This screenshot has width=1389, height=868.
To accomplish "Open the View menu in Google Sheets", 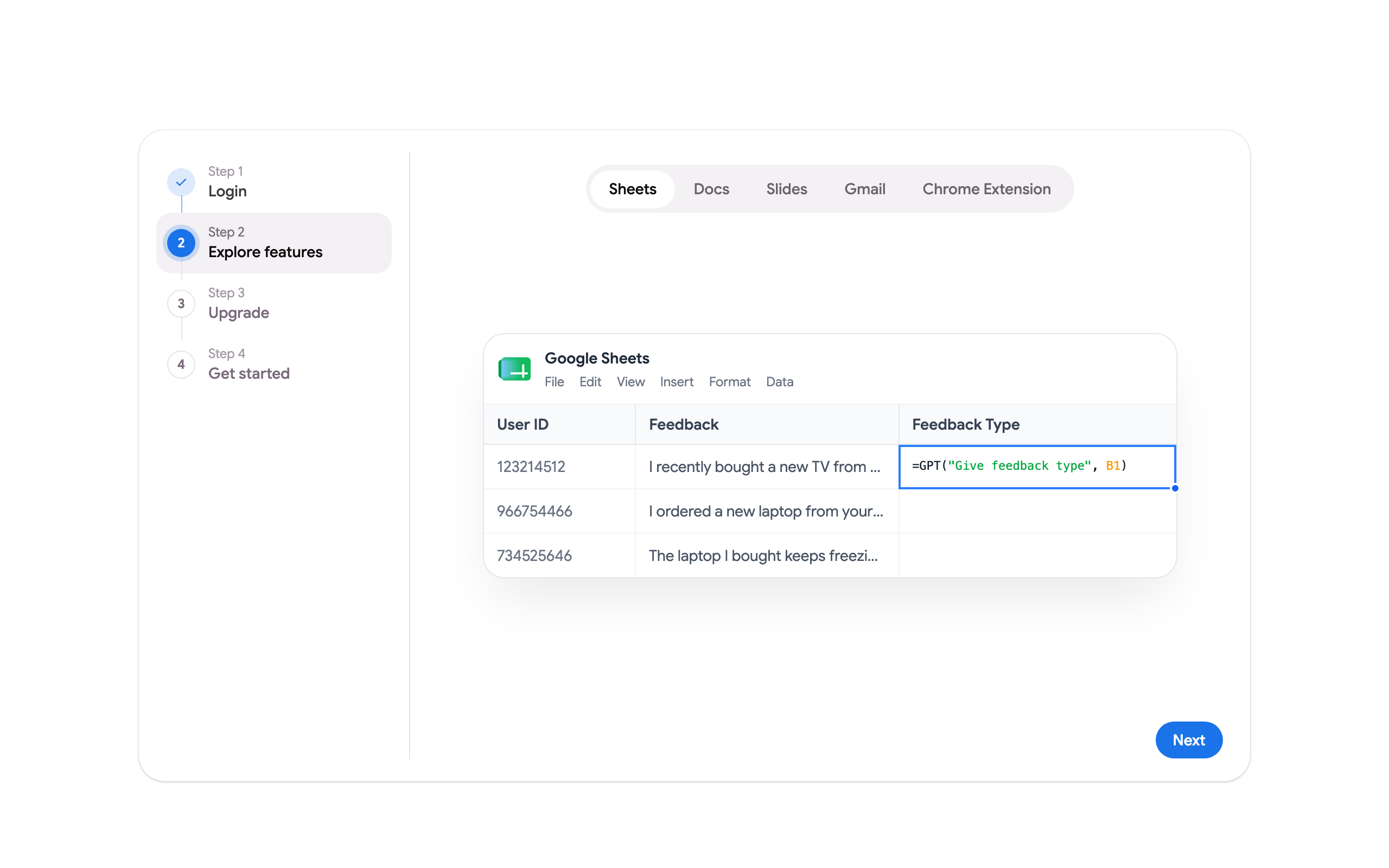I will 630,382.
